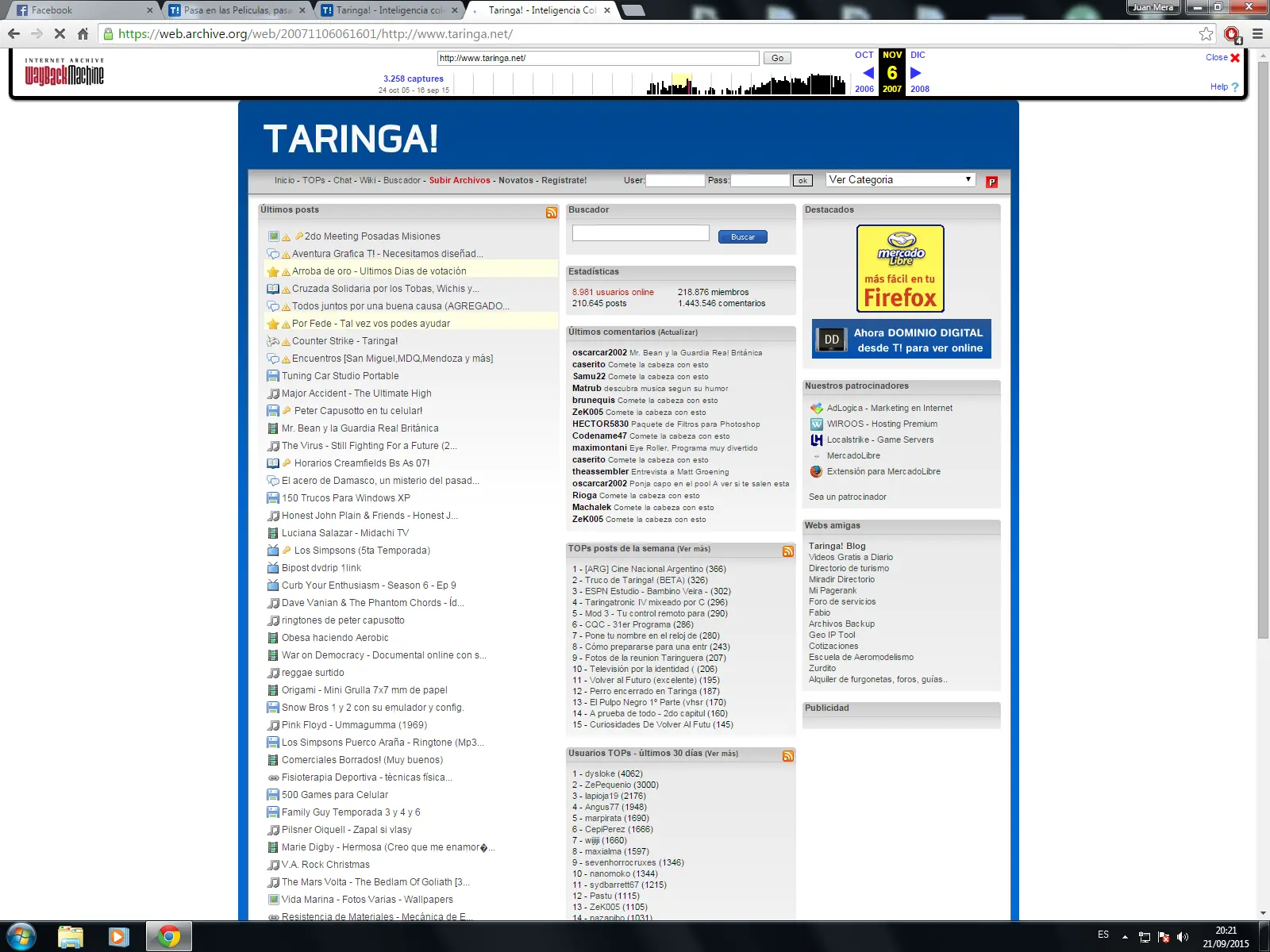Click the TARINGA! header logo

[x=350, y=139]
